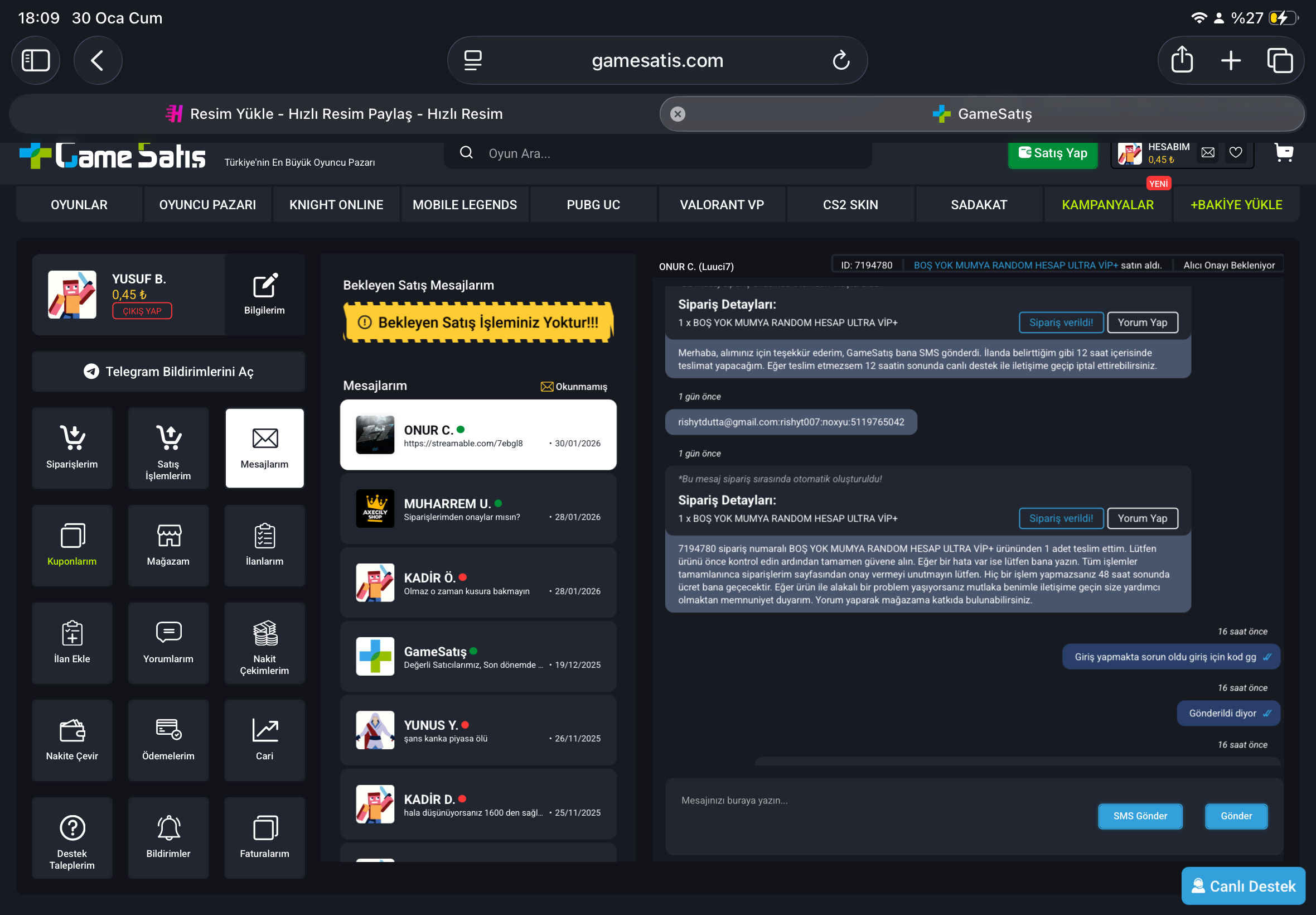Viewport: 1316px width, 915px height.
Task: Select the GameSatış browser tab
Action: tap(982, 114)
